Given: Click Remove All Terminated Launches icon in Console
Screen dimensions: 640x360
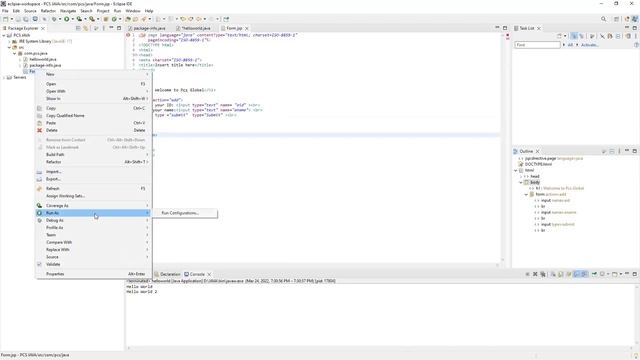Looking at the screenshot, I should point(543,274).
